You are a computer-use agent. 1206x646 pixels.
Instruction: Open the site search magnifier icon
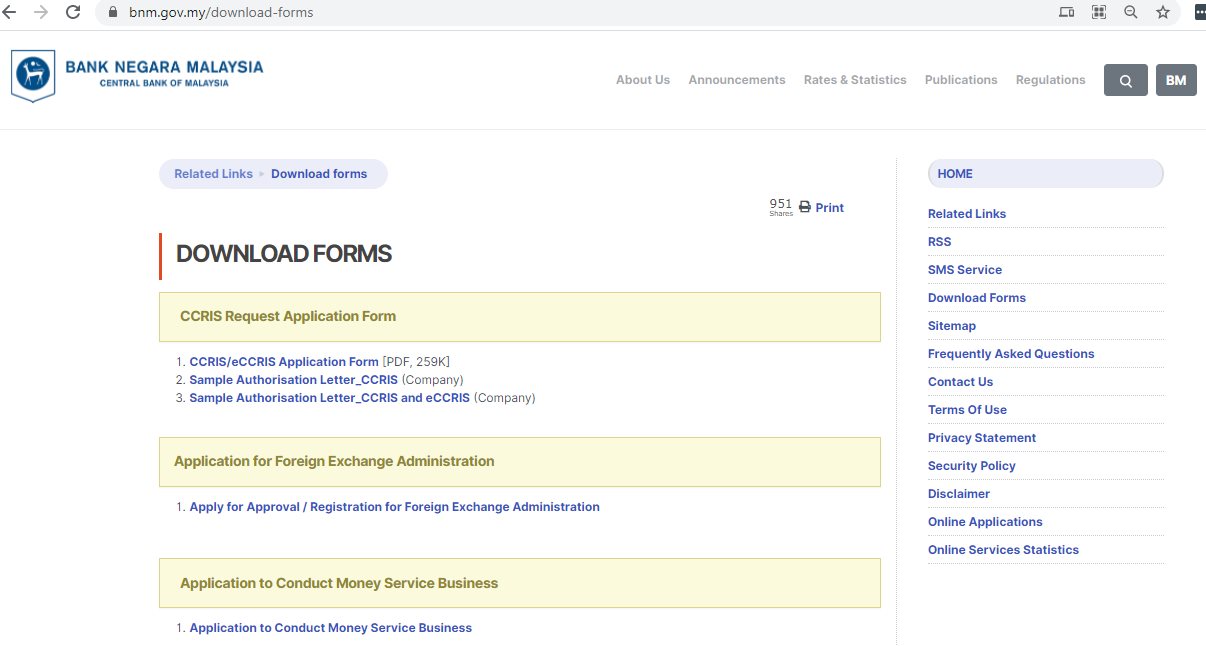[1125, 81]
